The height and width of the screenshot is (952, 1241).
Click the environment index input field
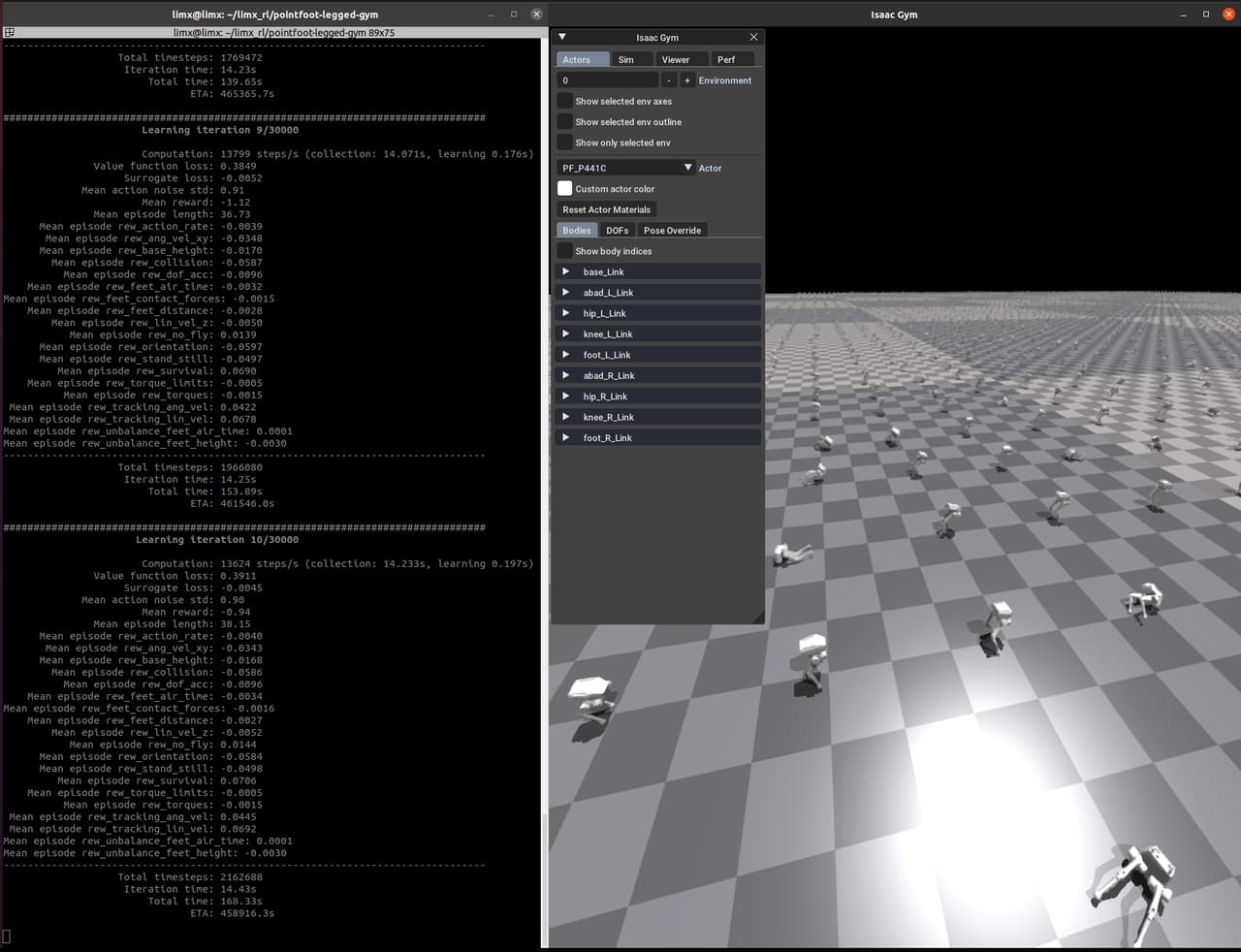(x=607, y=80)
